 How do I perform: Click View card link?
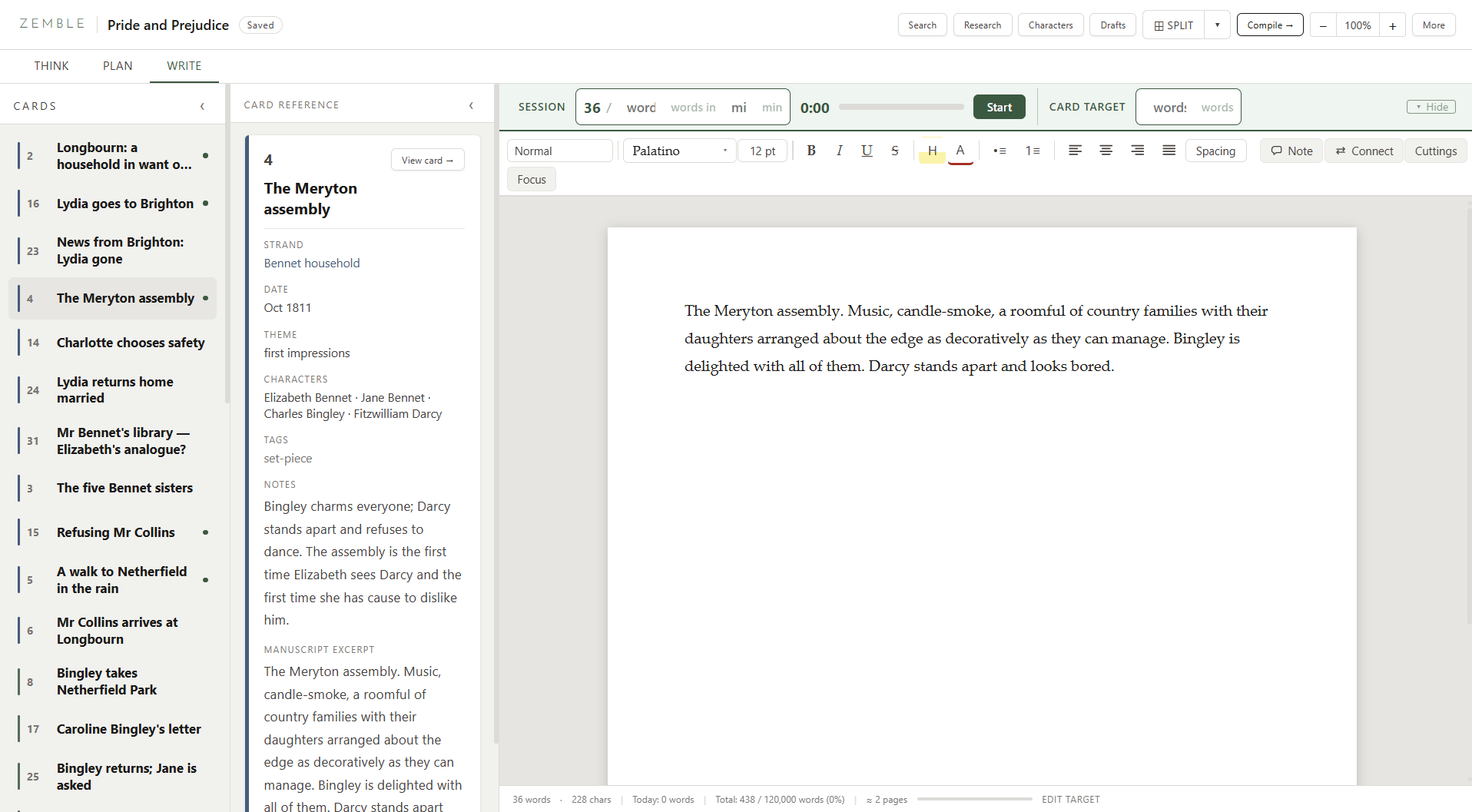coord(427,160)
